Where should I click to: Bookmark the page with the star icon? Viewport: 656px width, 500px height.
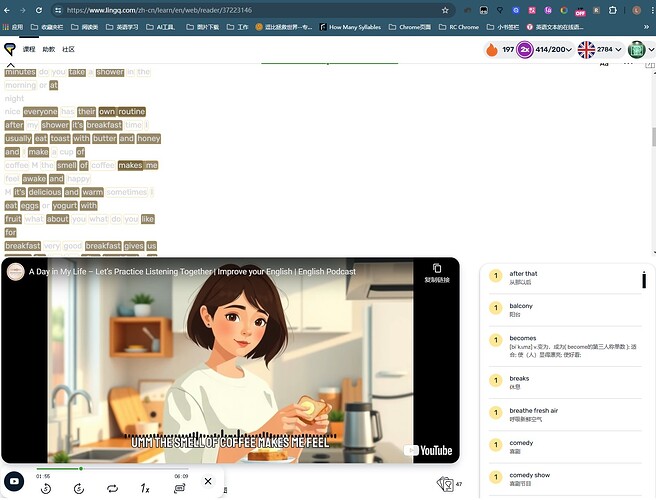[x=445, y=10]
